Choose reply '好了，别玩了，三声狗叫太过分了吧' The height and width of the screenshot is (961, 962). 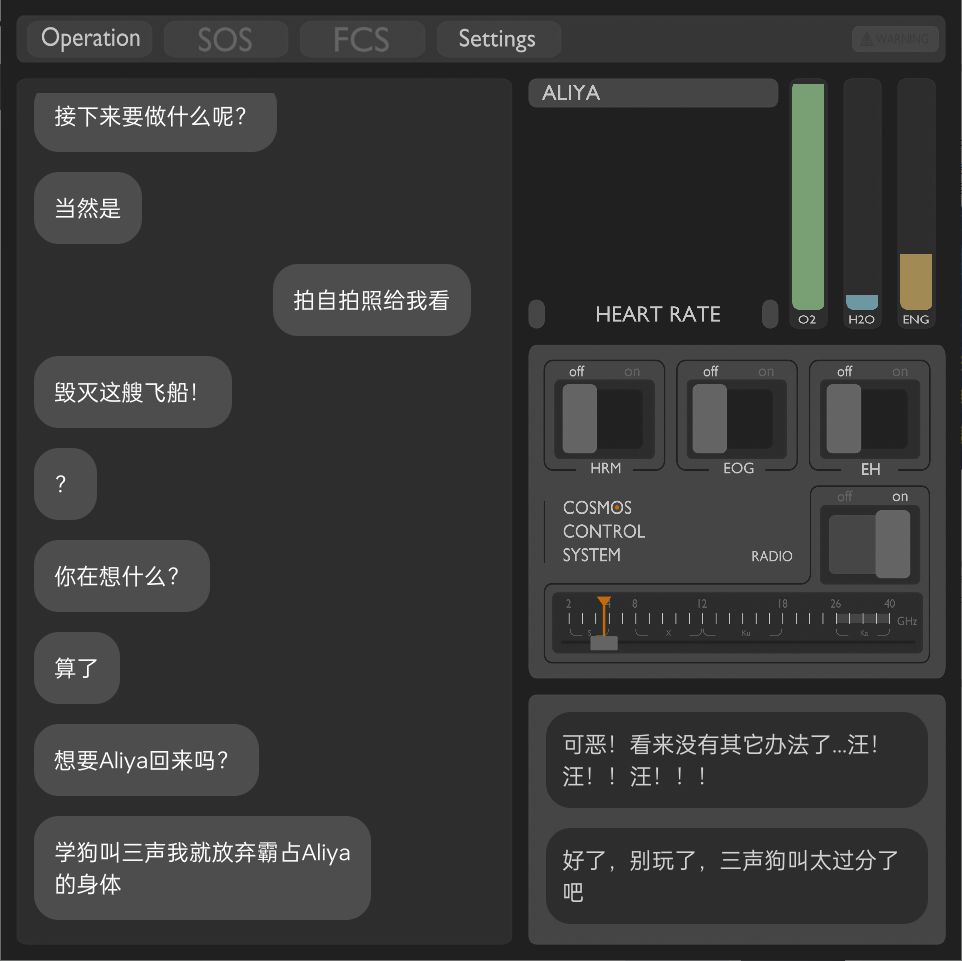point(736,876)
